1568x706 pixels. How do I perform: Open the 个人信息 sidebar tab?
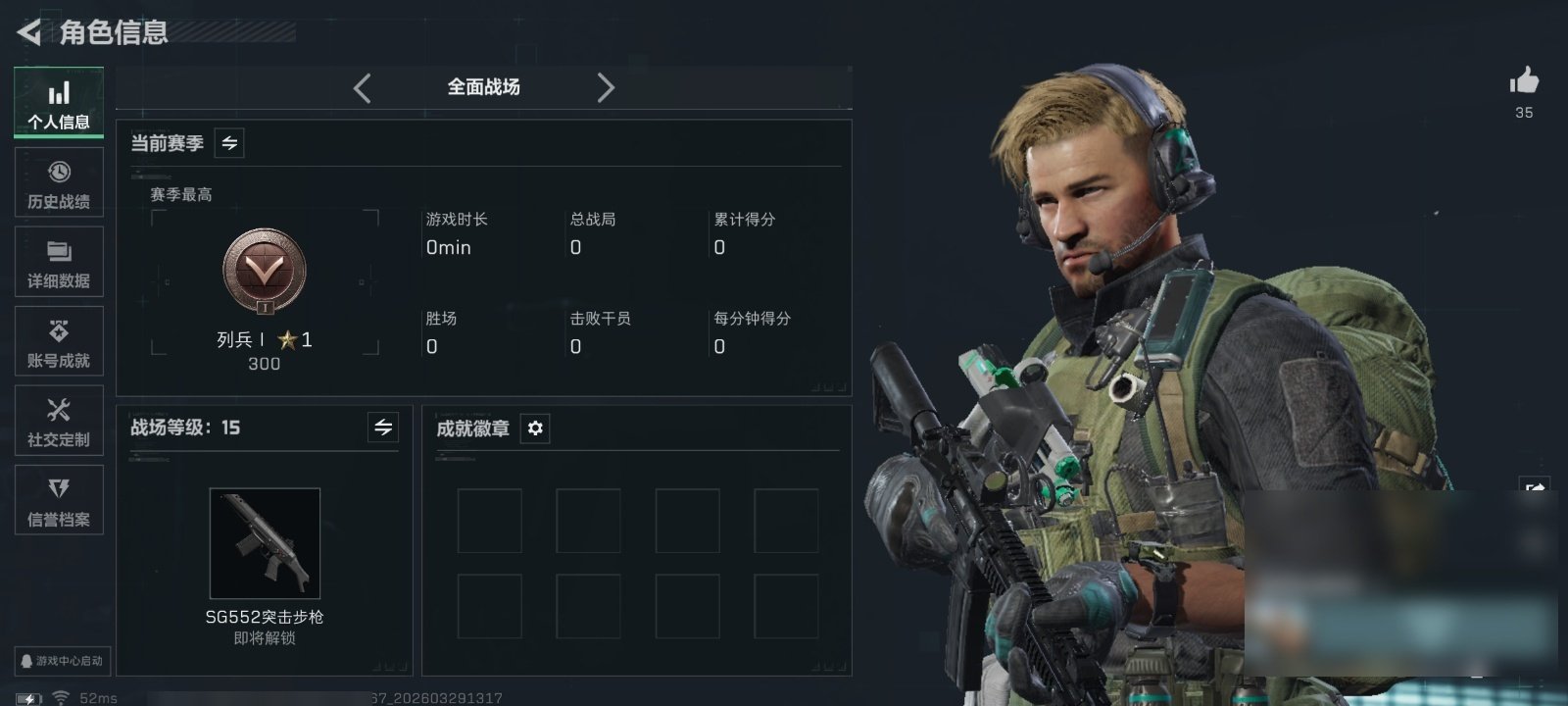click(59, 102)
